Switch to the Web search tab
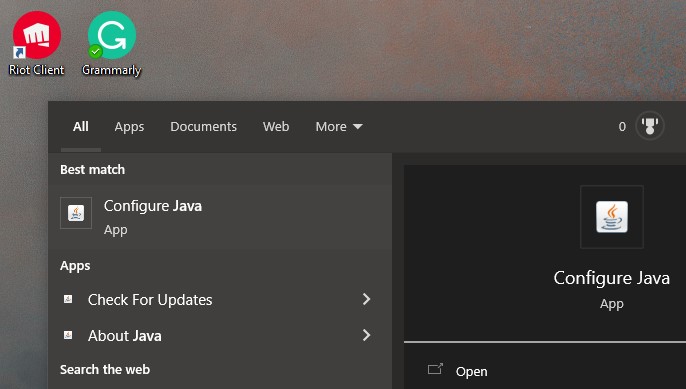The width and height of the screenshot is (686, 389). tap(276, 126)
